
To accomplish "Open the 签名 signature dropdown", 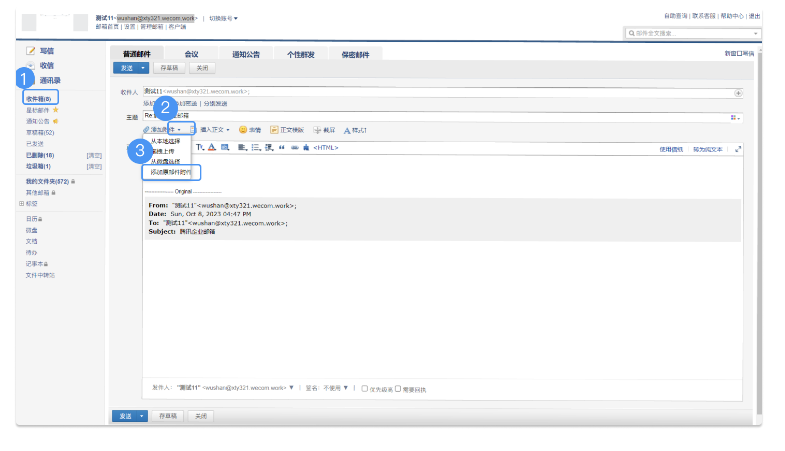I will (x=344, y=387).
